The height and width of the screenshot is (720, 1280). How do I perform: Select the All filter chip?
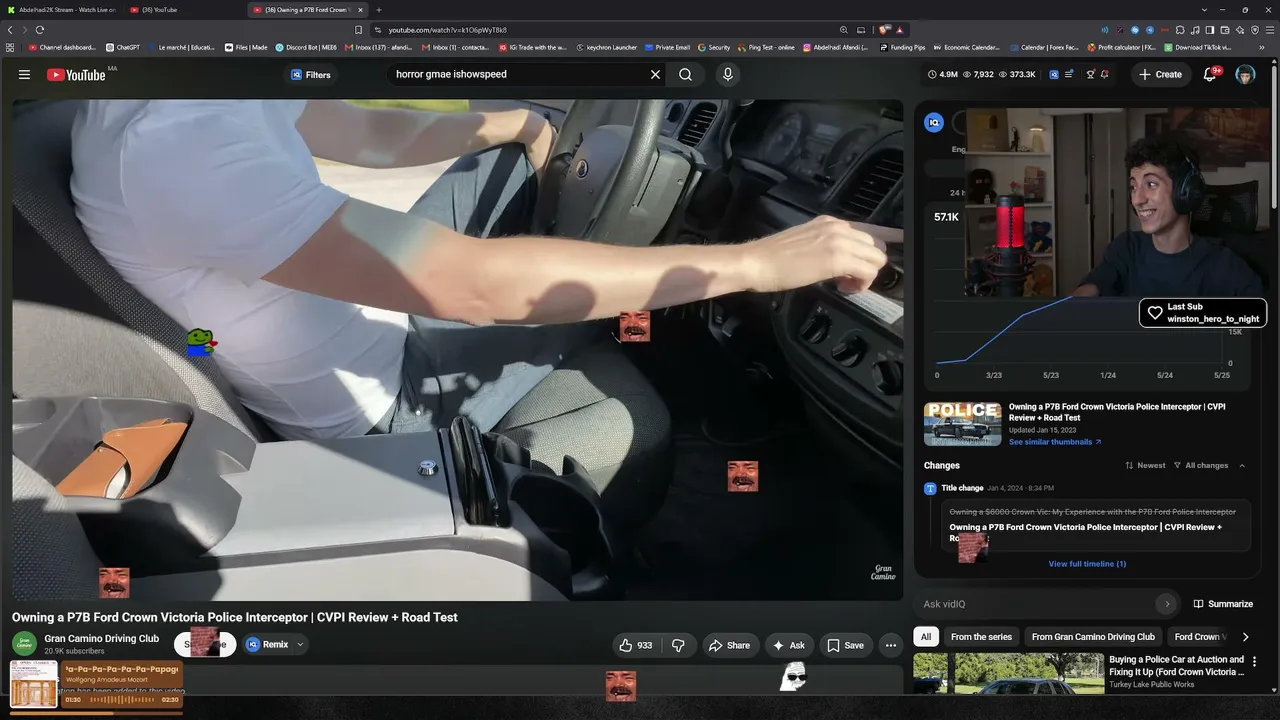[926, 637]
